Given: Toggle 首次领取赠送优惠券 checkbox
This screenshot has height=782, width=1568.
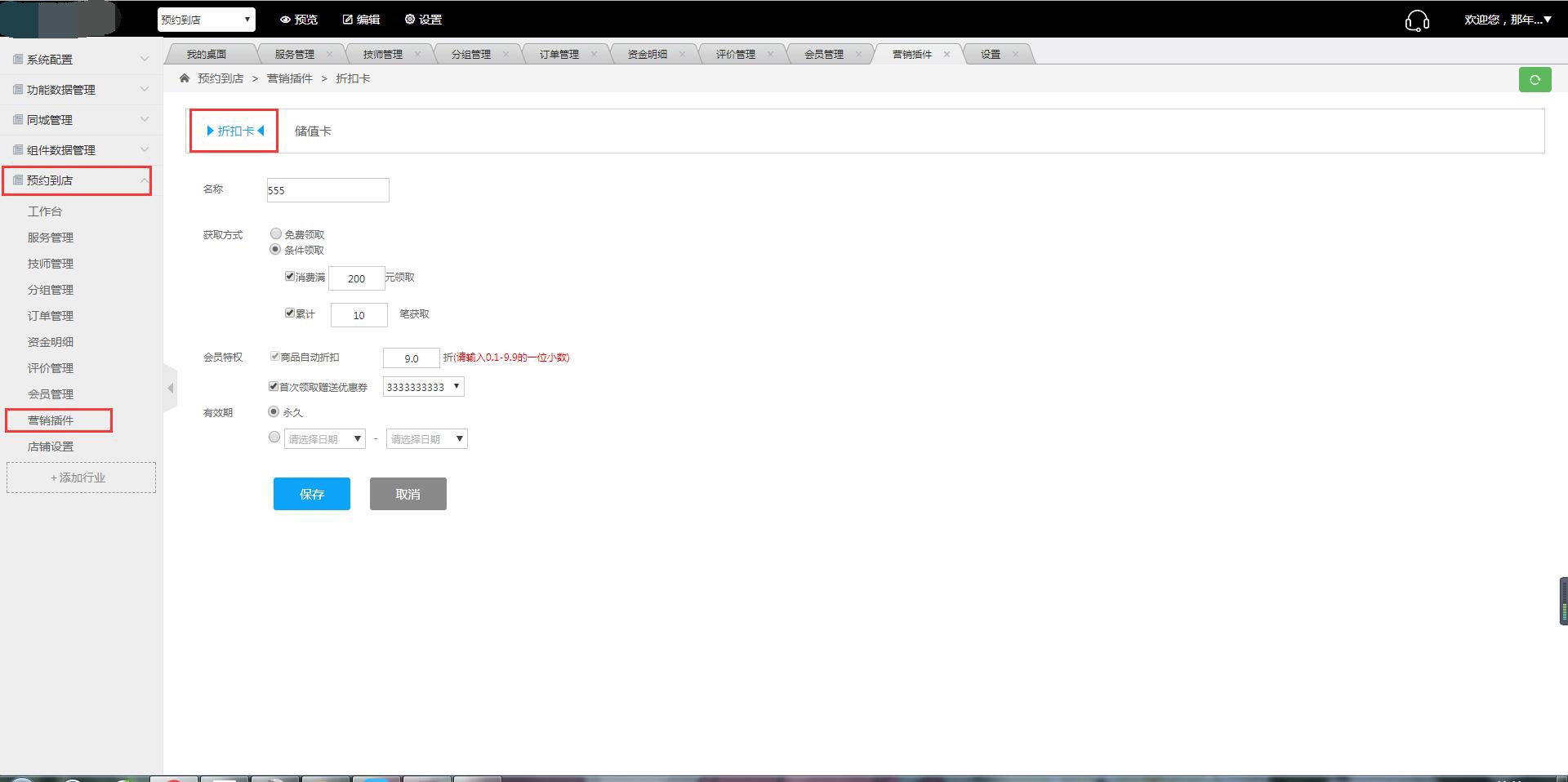Looking at the screenshot, I should (274, 386).
